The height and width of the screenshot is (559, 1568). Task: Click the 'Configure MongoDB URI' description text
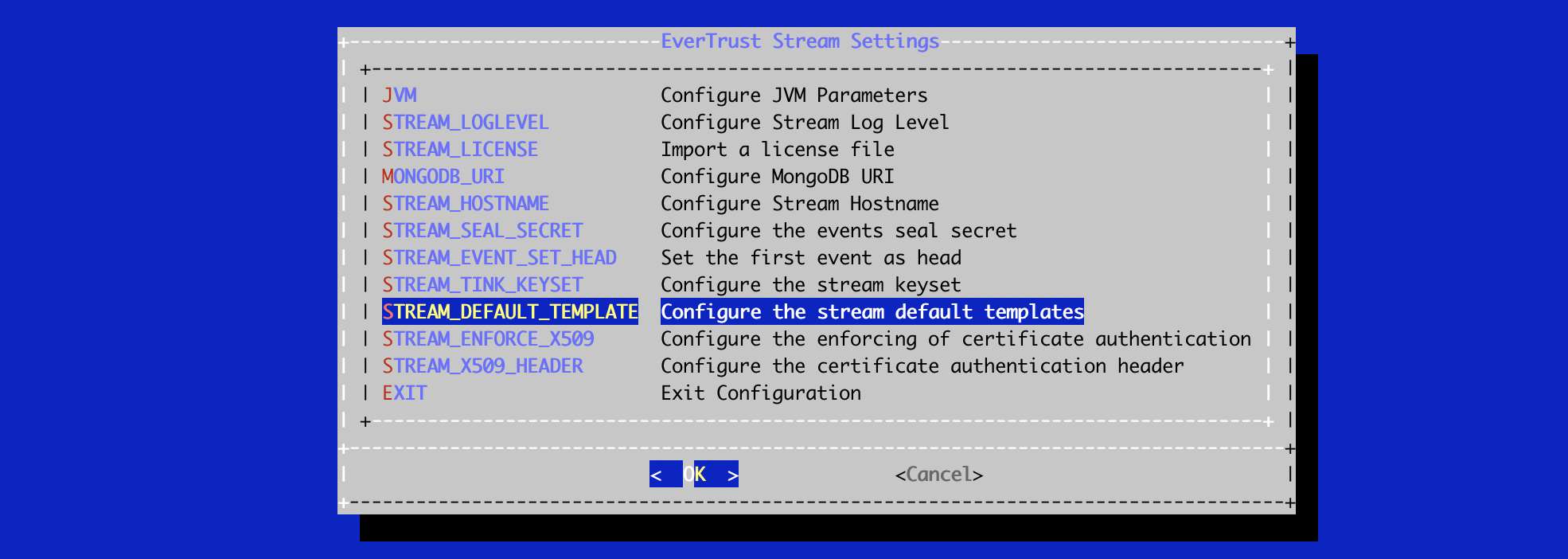777,177
